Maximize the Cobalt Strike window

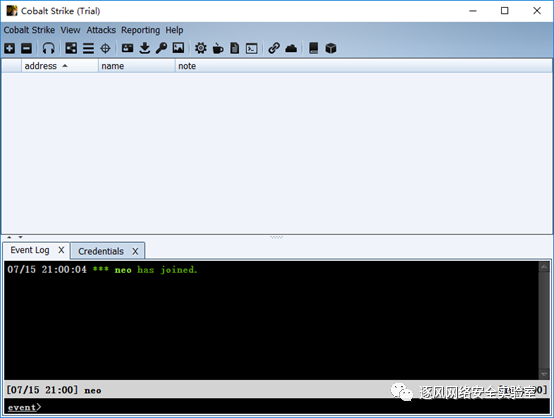pyautogui.click(x=505, y=11)
